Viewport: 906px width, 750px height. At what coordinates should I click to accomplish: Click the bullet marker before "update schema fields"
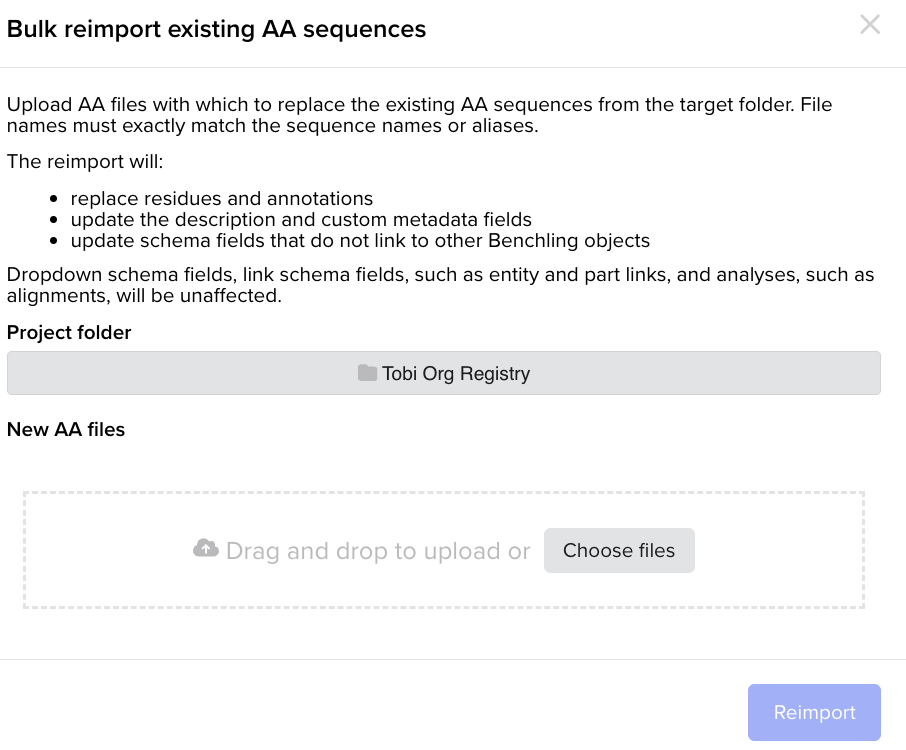(52, 241)
